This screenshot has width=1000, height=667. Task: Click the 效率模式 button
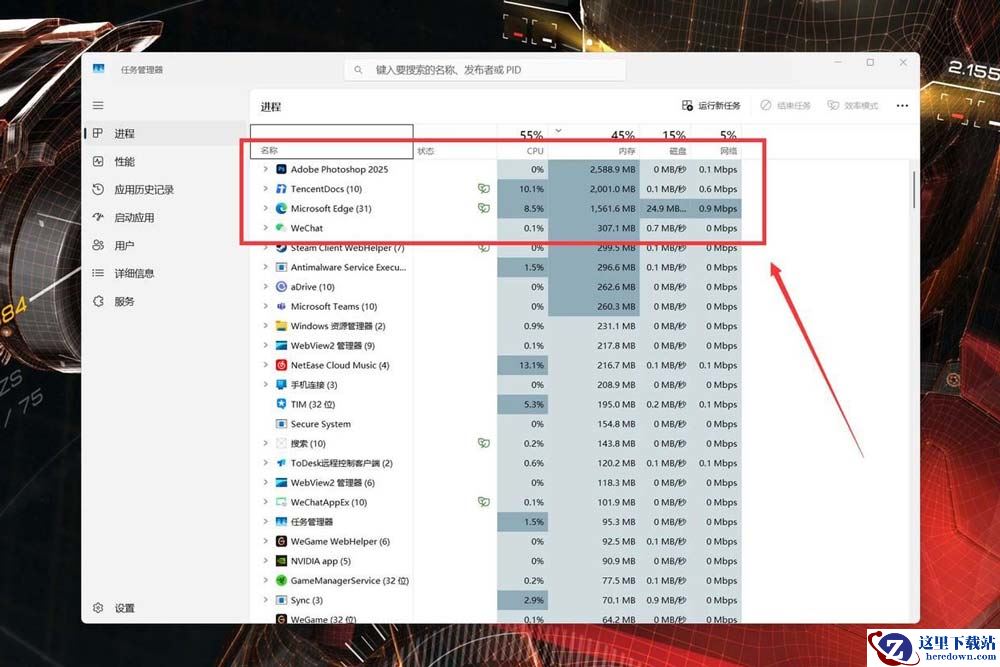click(x=853, y=105)
